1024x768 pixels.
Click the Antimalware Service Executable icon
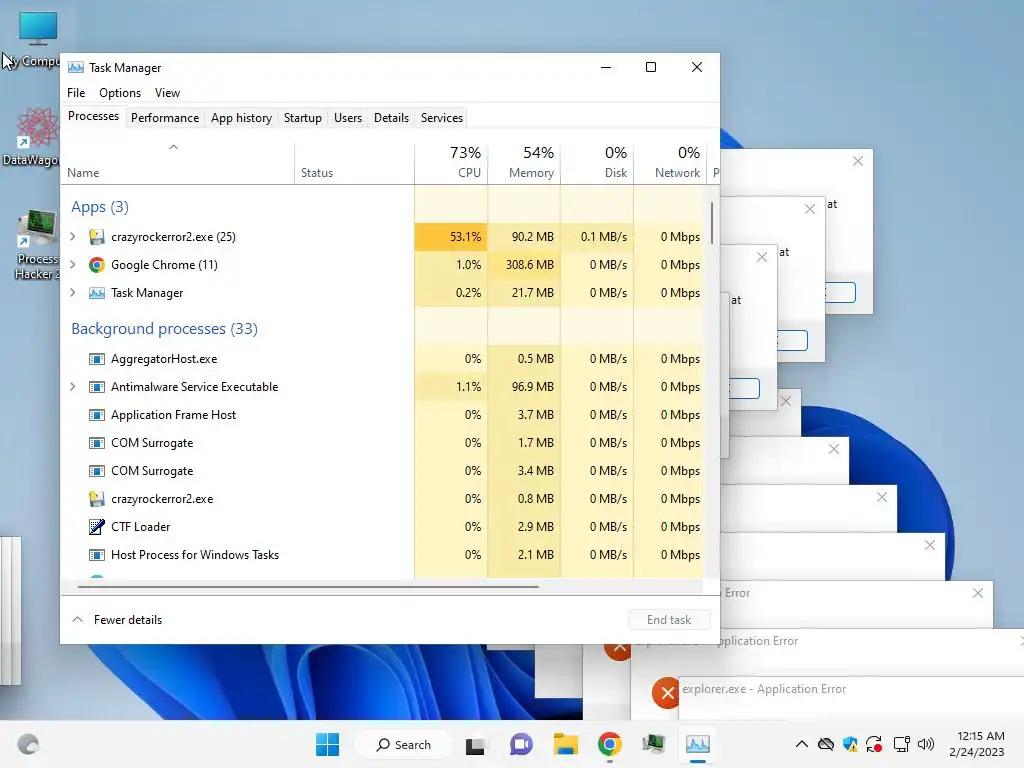coord(97,387)
